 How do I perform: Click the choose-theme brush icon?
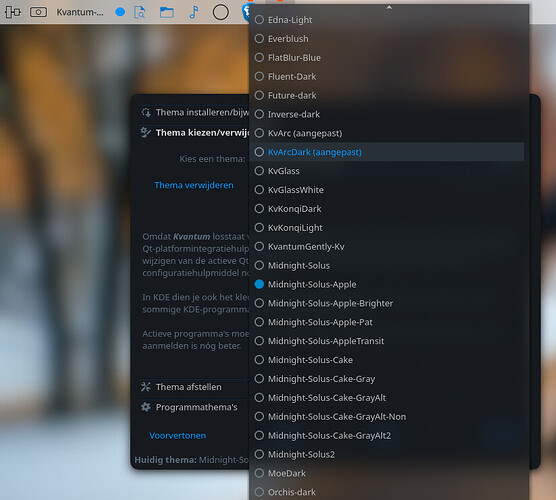(146, 133)
